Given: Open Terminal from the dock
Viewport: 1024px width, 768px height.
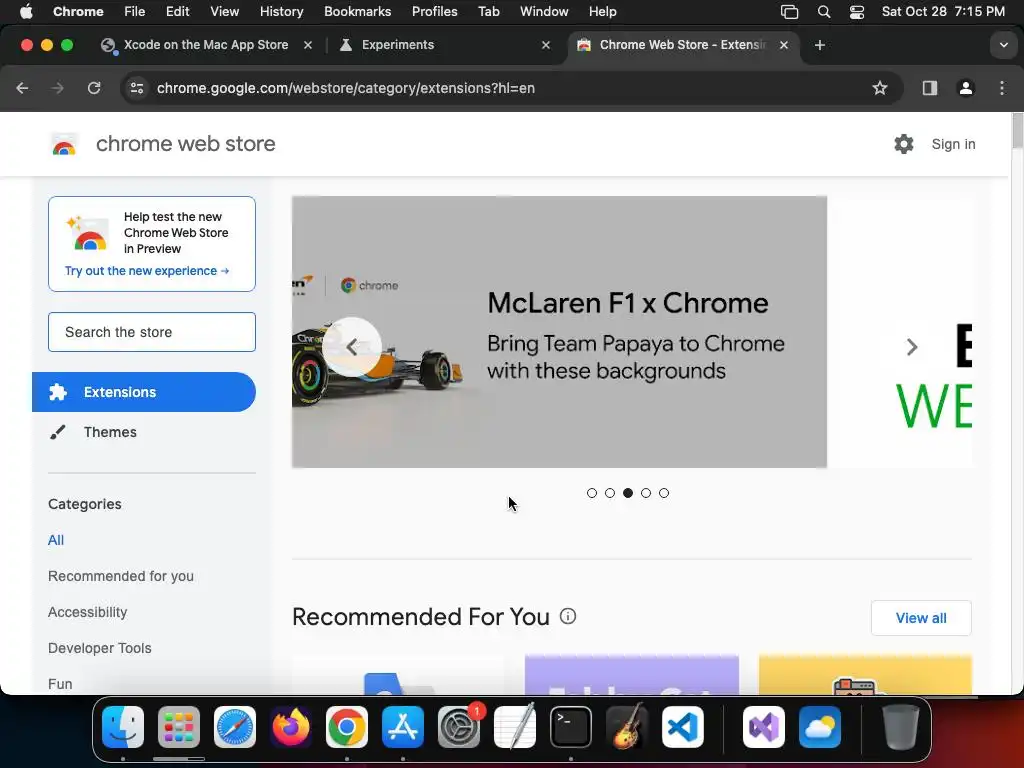Looking at the screenshot, I should click(571, 727).
